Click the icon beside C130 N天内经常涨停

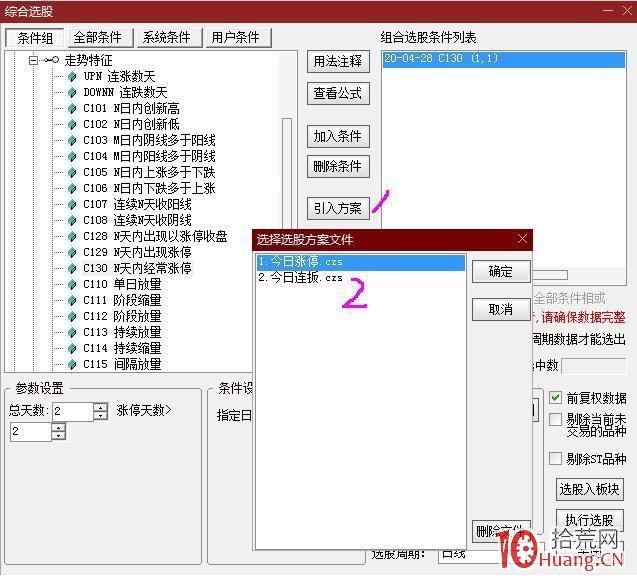(72, 268)
